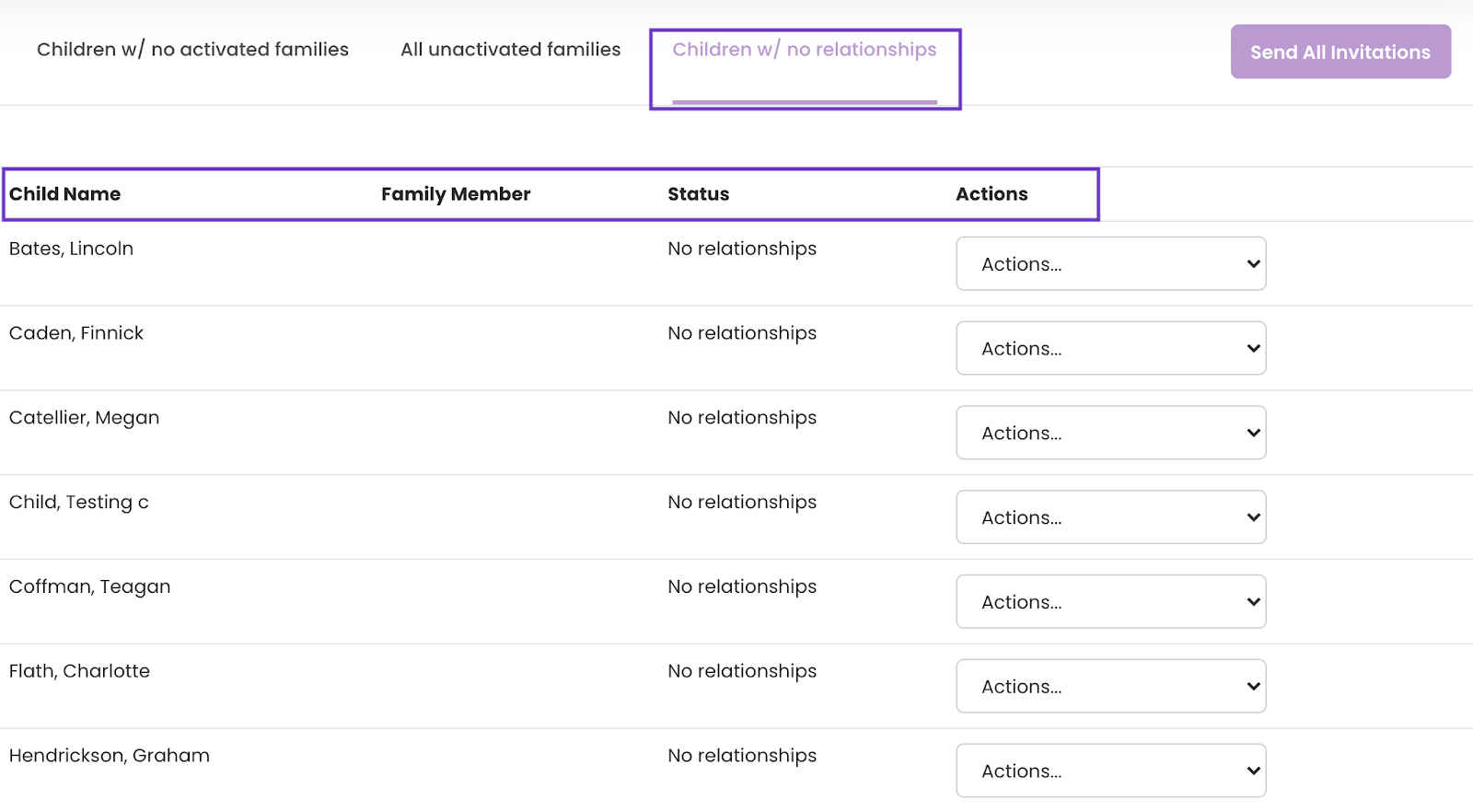Select the Hendrickson, Graham child name

coord(110,756)
